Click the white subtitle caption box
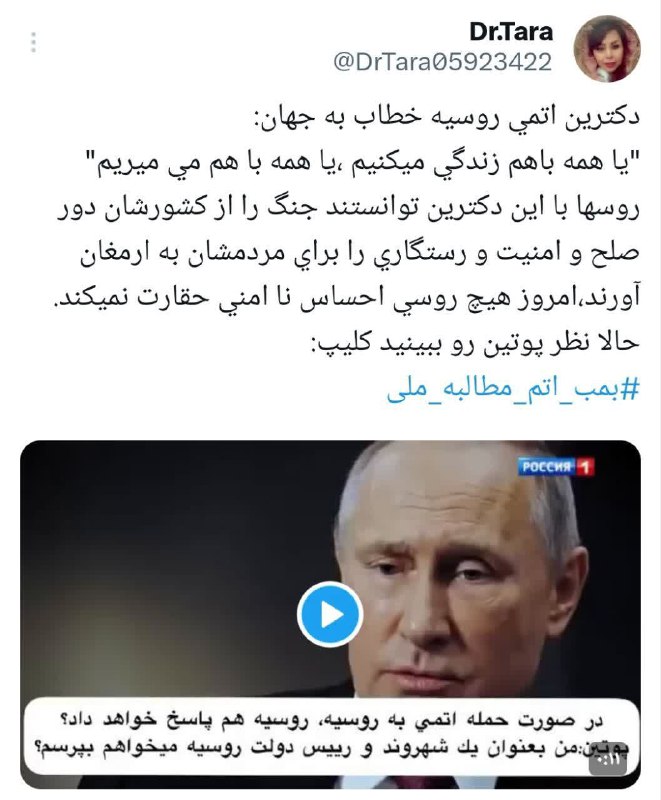The height and width of the screenshot is (800, 661). coord(330,736)
